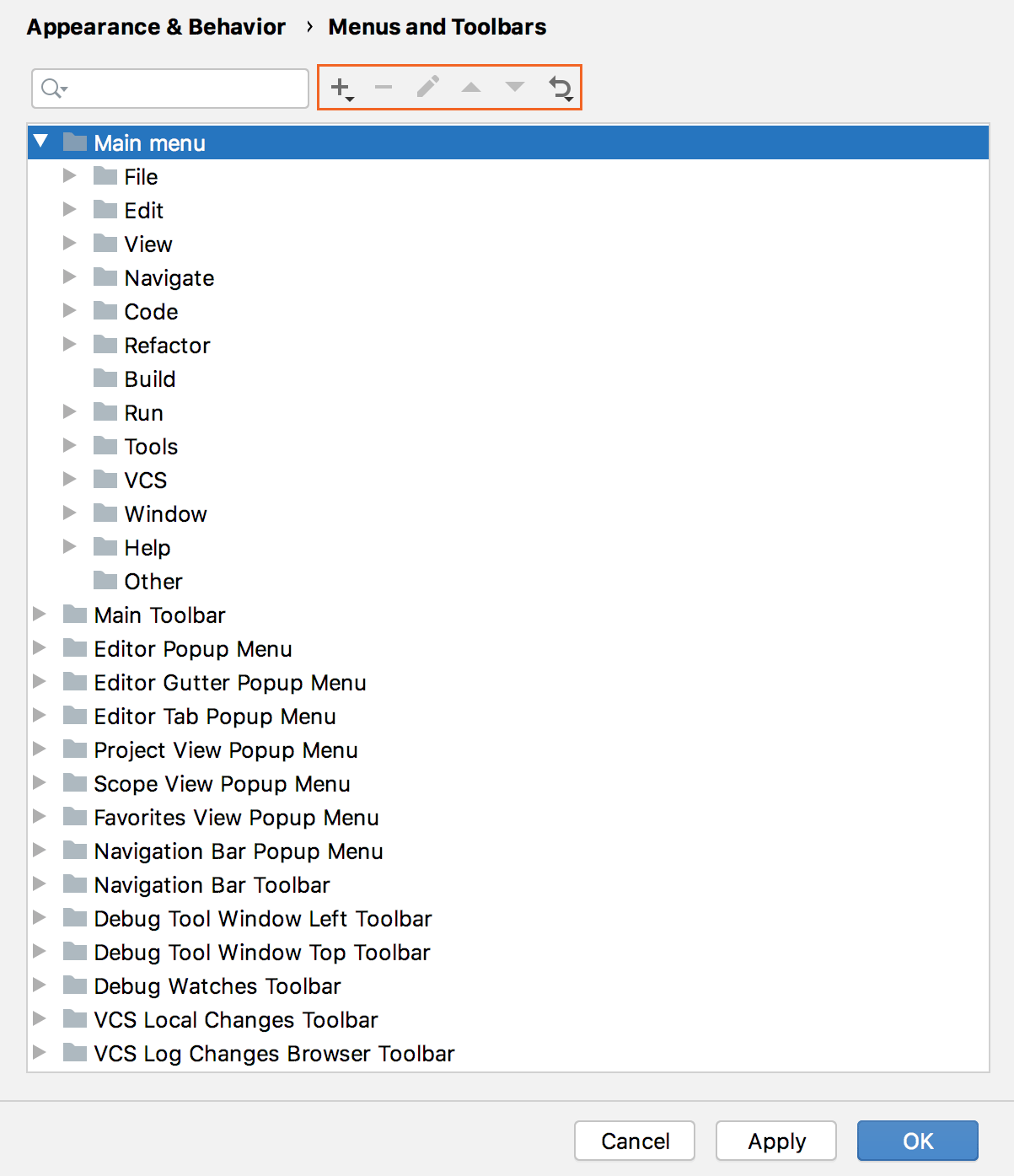Click the Cancel button
Screen dimensions: 1014x1176
pos(634,1141)
